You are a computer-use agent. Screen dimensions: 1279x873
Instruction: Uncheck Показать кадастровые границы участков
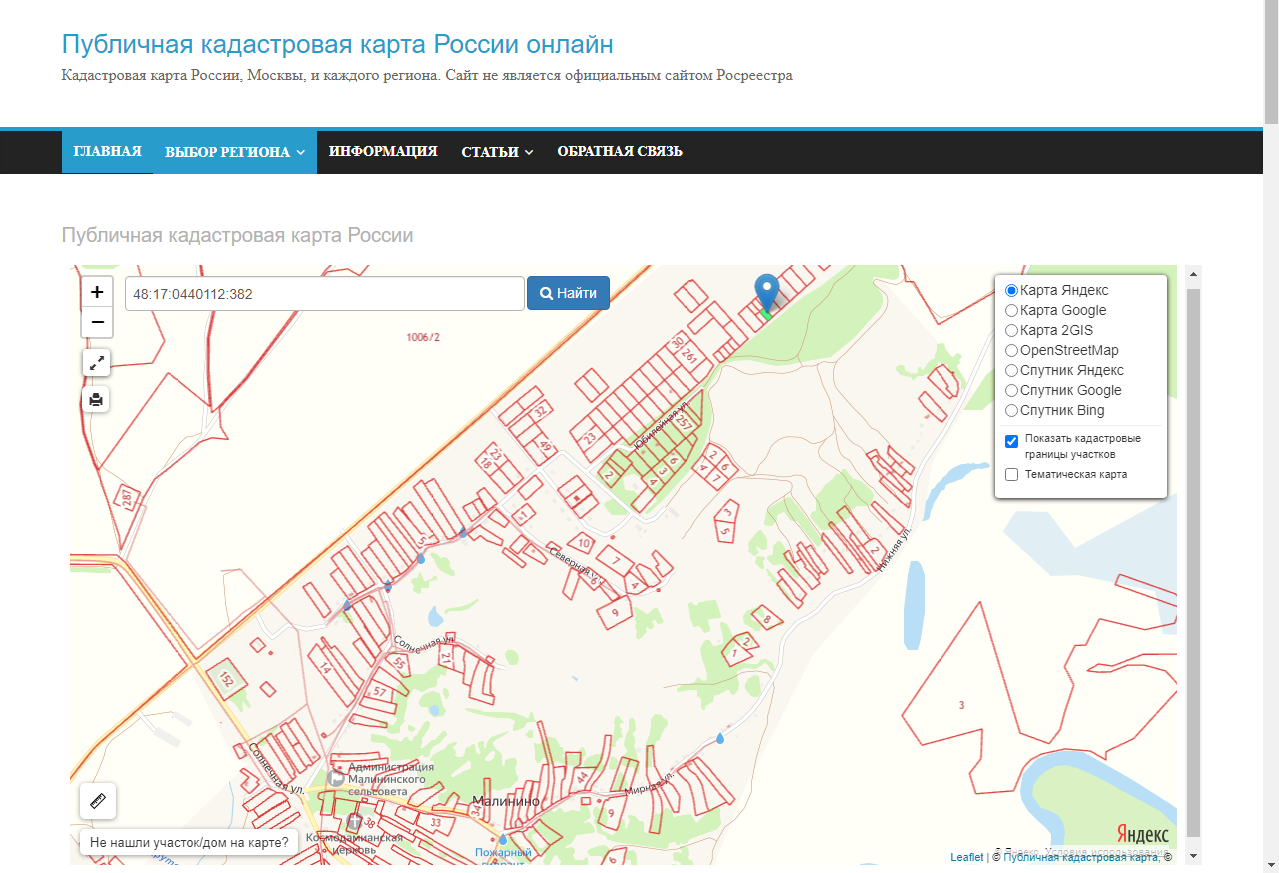click(x=1011, y=441)
